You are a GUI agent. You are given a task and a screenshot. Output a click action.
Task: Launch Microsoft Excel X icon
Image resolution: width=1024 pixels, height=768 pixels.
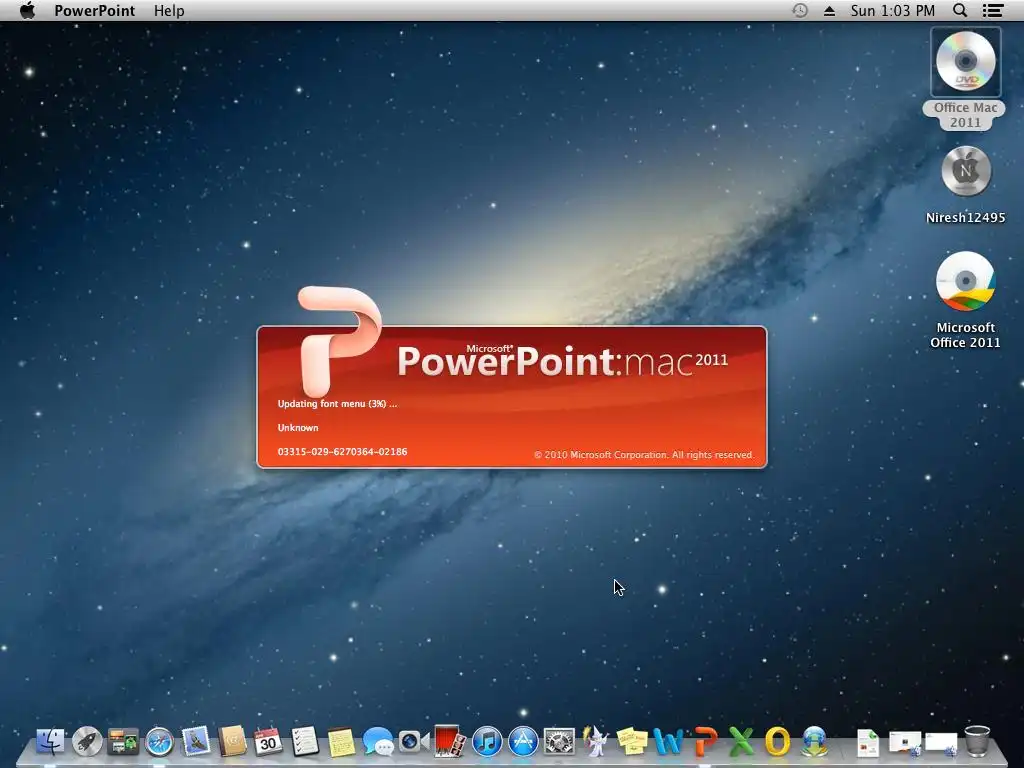click(741, 742)
